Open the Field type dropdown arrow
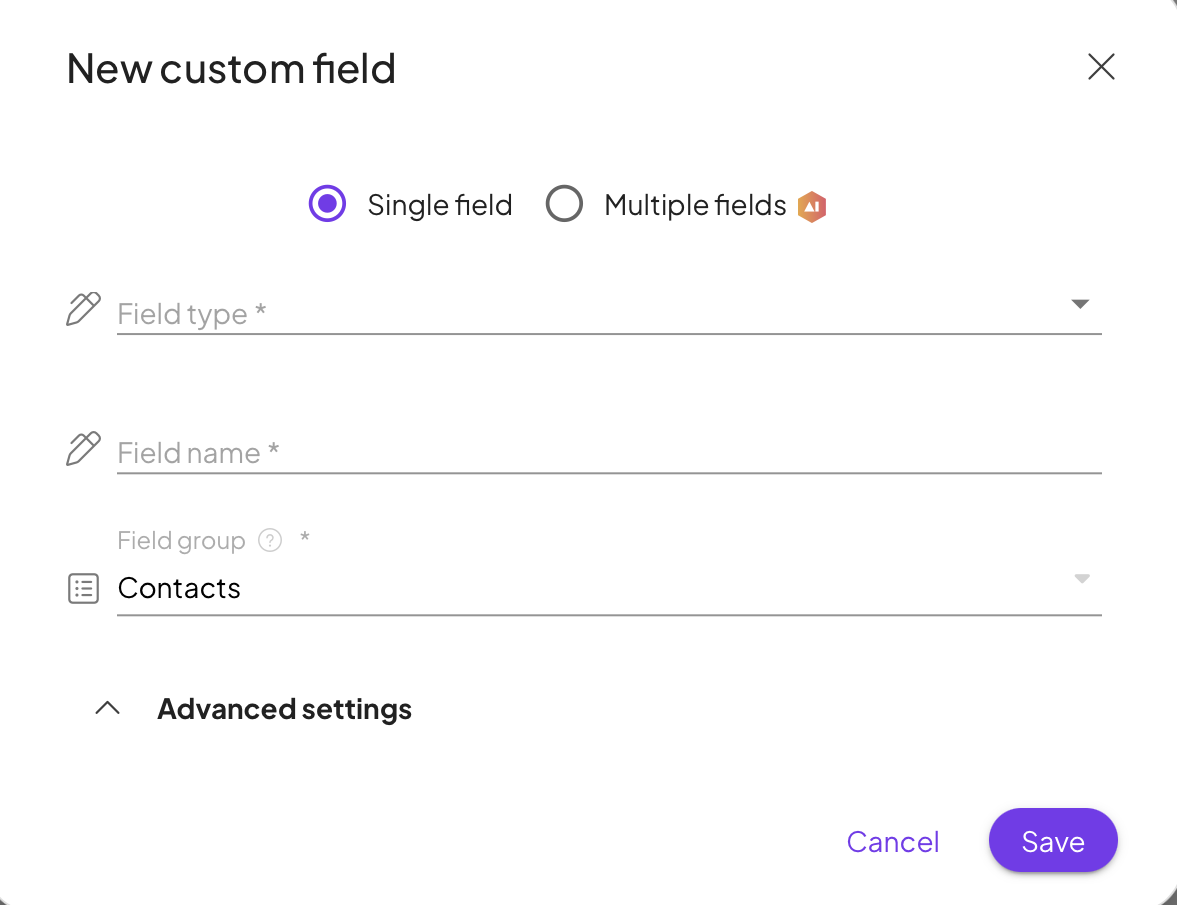Viewport: 1177px width, 905px height. click(x=1080, y=304)
